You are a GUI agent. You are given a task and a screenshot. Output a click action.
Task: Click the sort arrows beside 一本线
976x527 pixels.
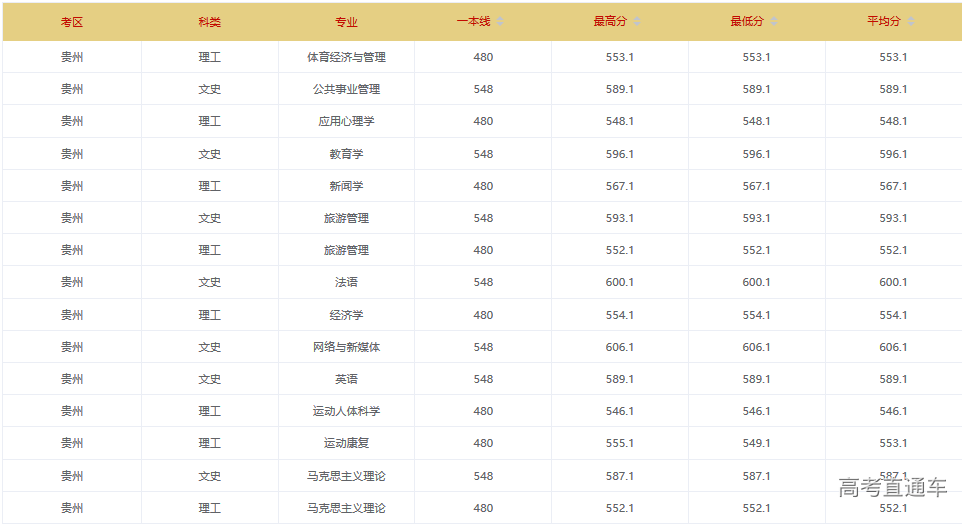coord(500,22)
